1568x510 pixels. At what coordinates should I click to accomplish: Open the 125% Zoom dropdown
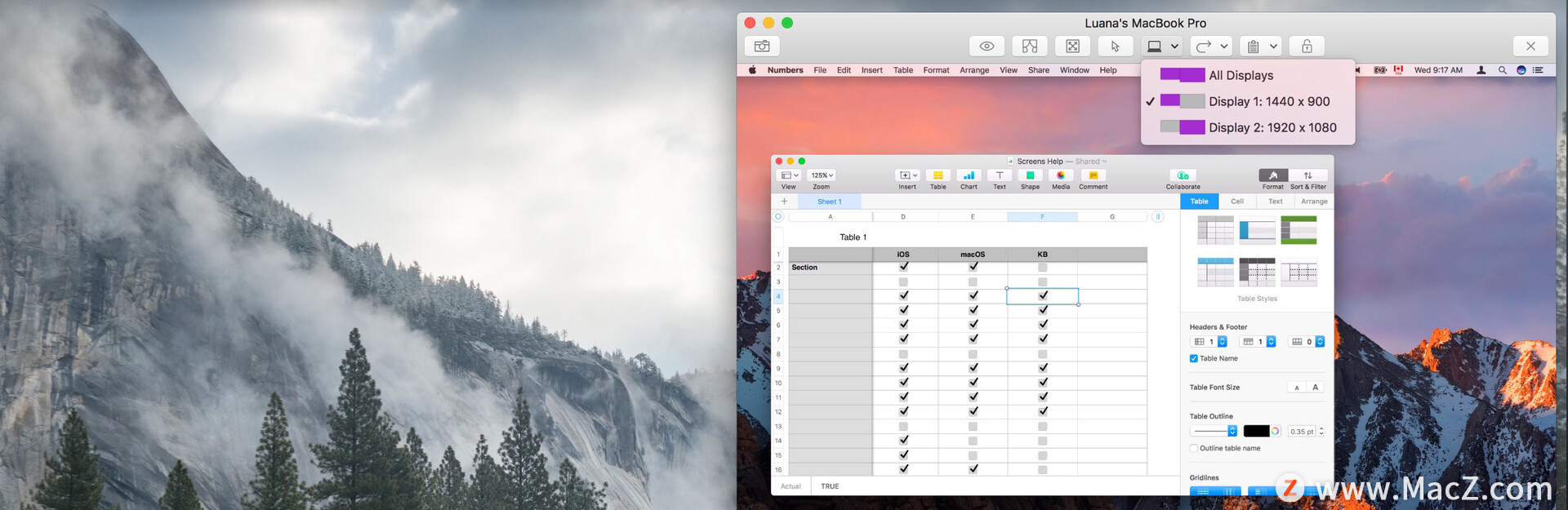[x=822, y=175]
